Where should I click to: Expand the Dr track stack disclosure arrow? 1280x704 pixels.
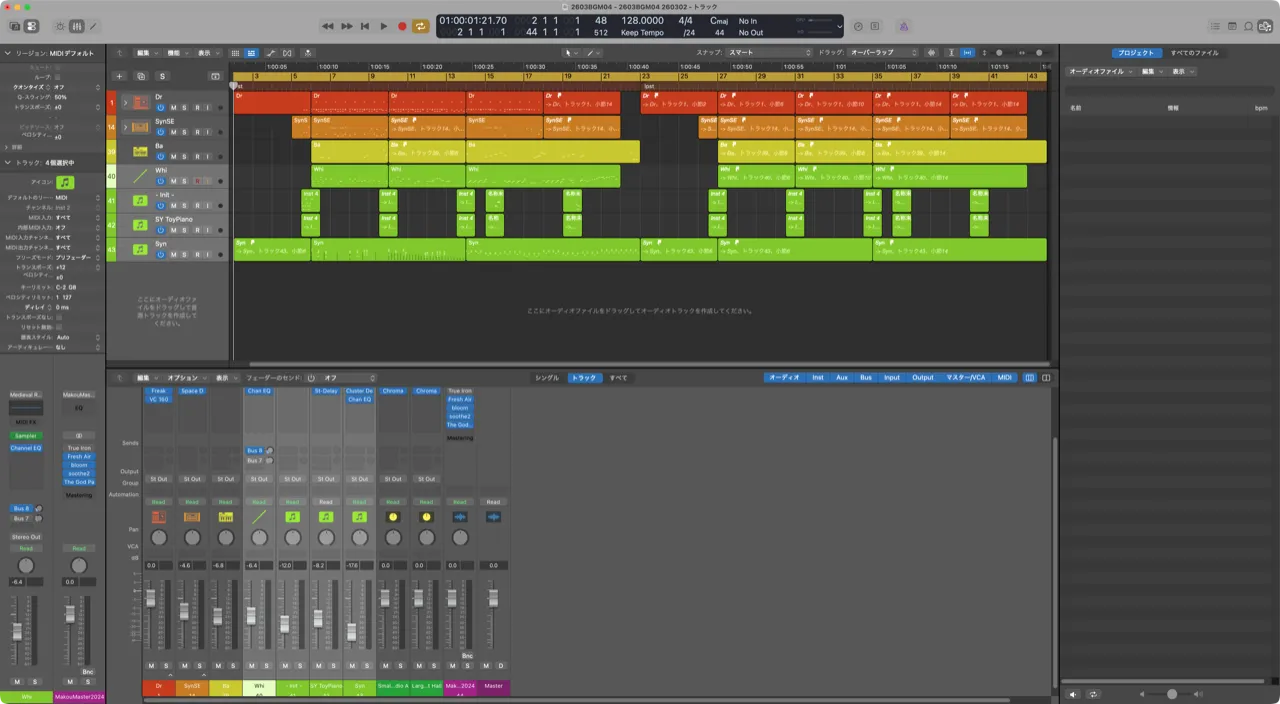(125, 102)
